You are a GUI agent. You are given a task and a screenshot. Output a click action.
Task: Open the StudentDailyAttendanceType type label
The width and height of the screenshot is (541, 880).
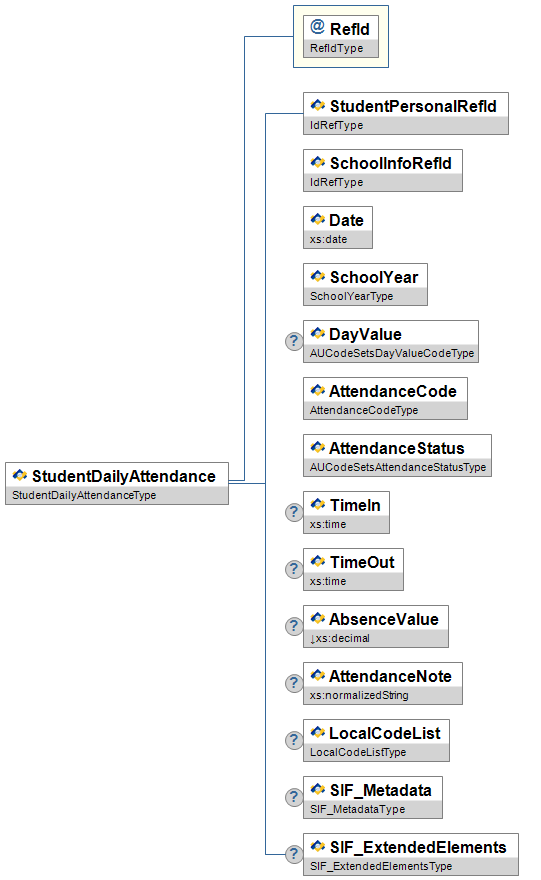[x=84, y=495]
